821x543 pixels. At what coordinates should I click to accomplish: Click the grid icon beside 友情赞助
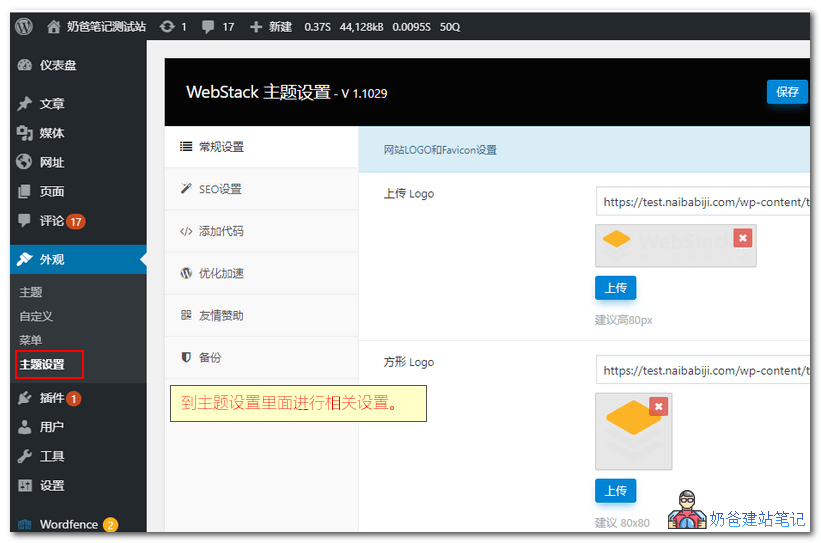point(186,315)
